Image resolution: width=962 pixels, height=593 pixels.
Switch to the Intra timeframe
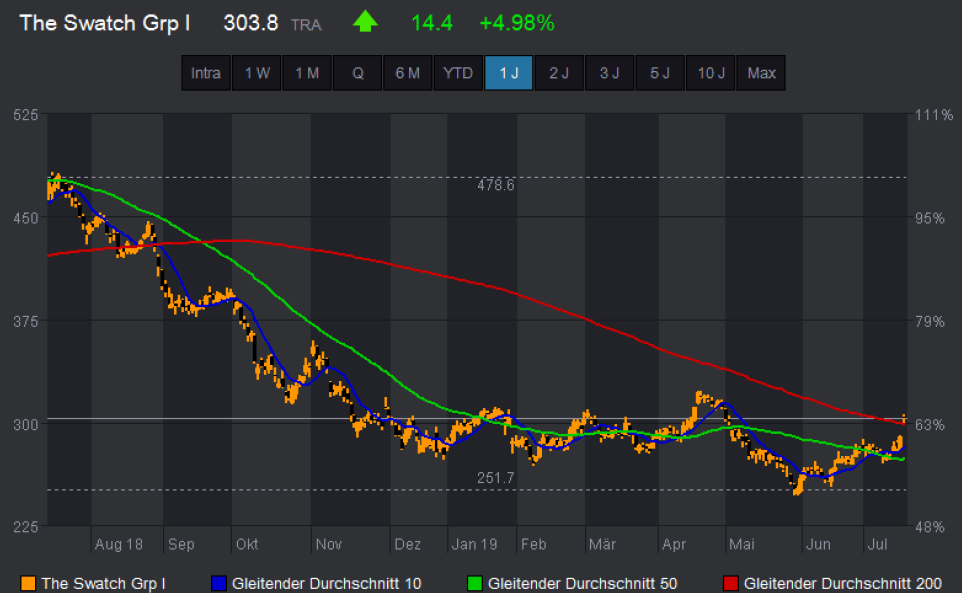pos(205,72)
